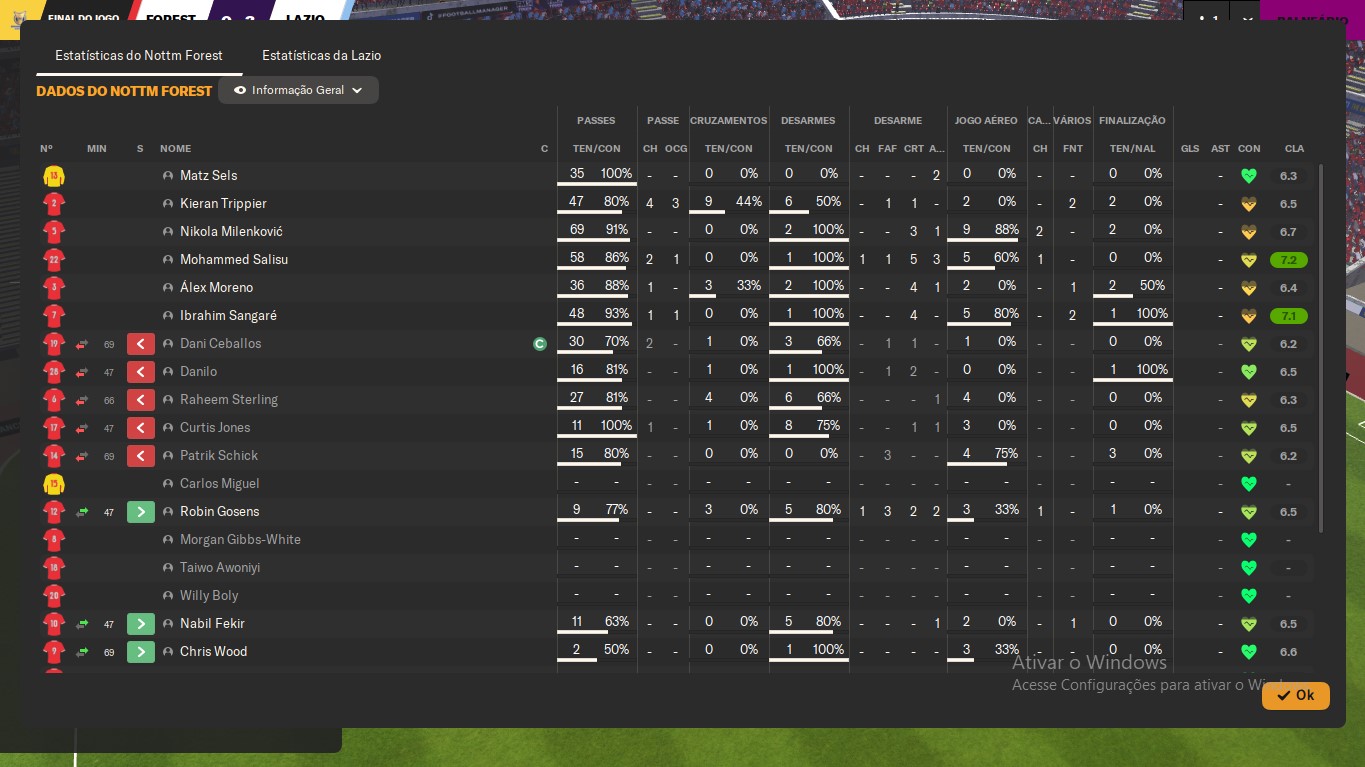Screen dimensions: 1365x767
Task: Sort by Nº shirt number header
Action: 47,149
